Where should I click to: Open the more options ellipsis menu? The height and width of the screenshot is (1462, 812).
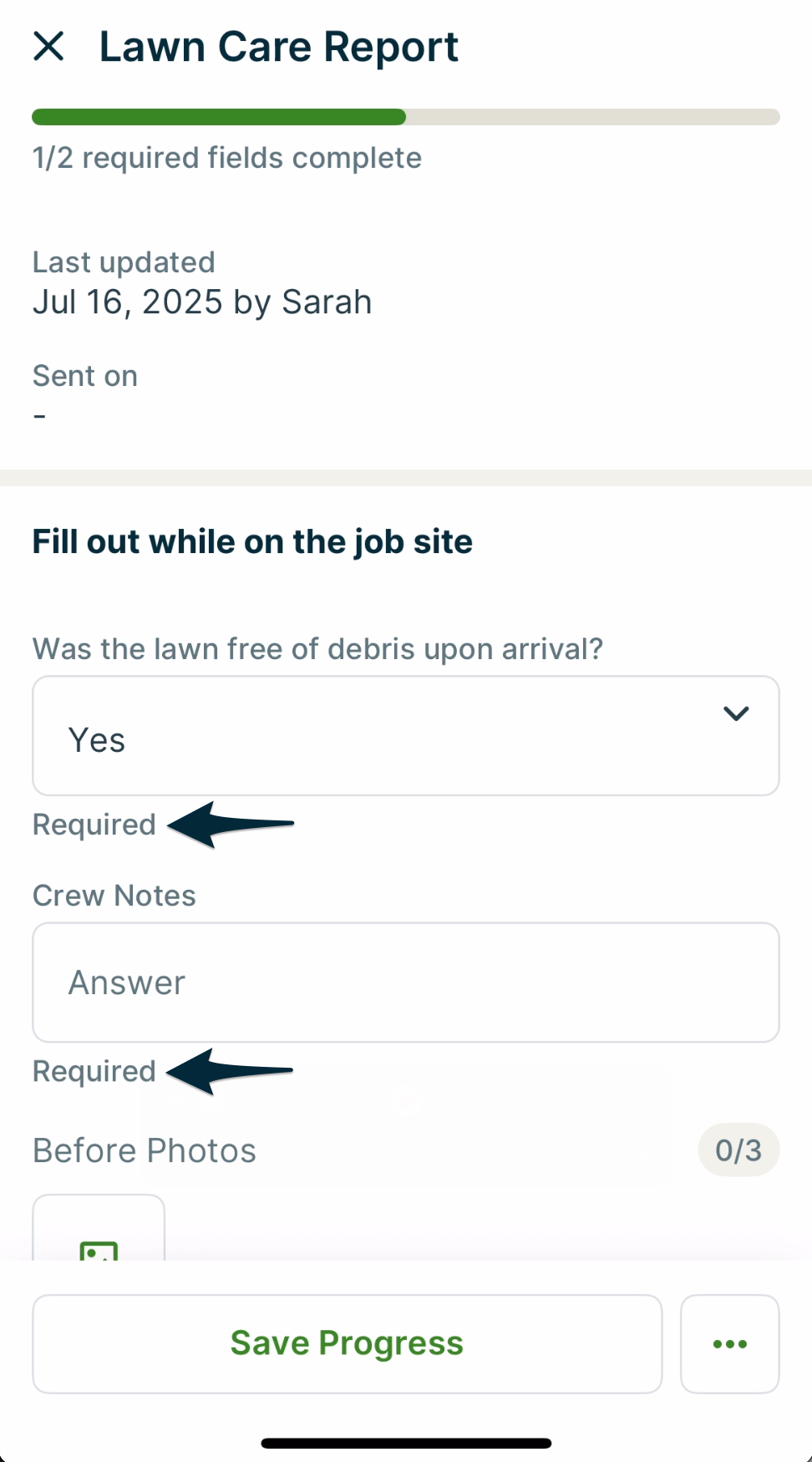click(729, 1343)
